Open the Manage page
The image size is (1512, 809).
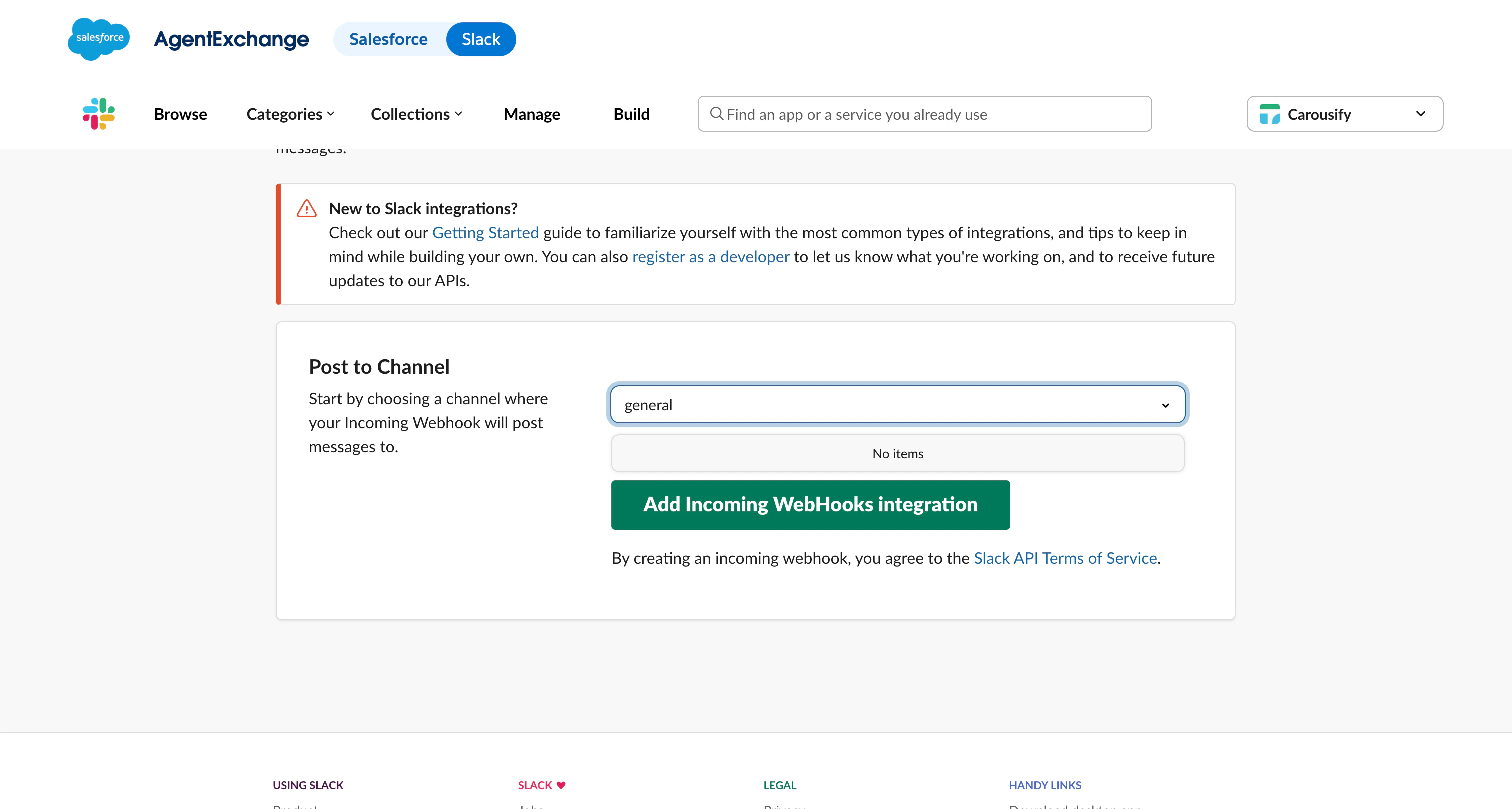pyautogui.click(x=532, y=114)
